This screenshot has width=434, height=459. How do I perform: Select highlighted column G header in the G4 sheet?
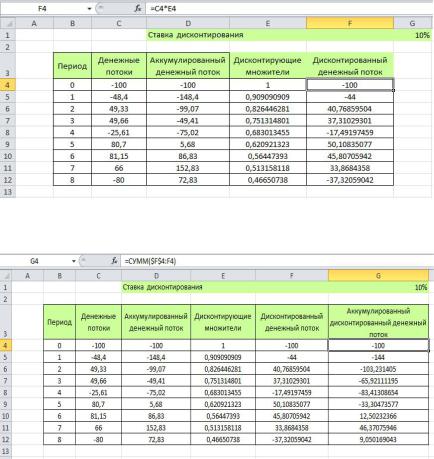(378, 276)
